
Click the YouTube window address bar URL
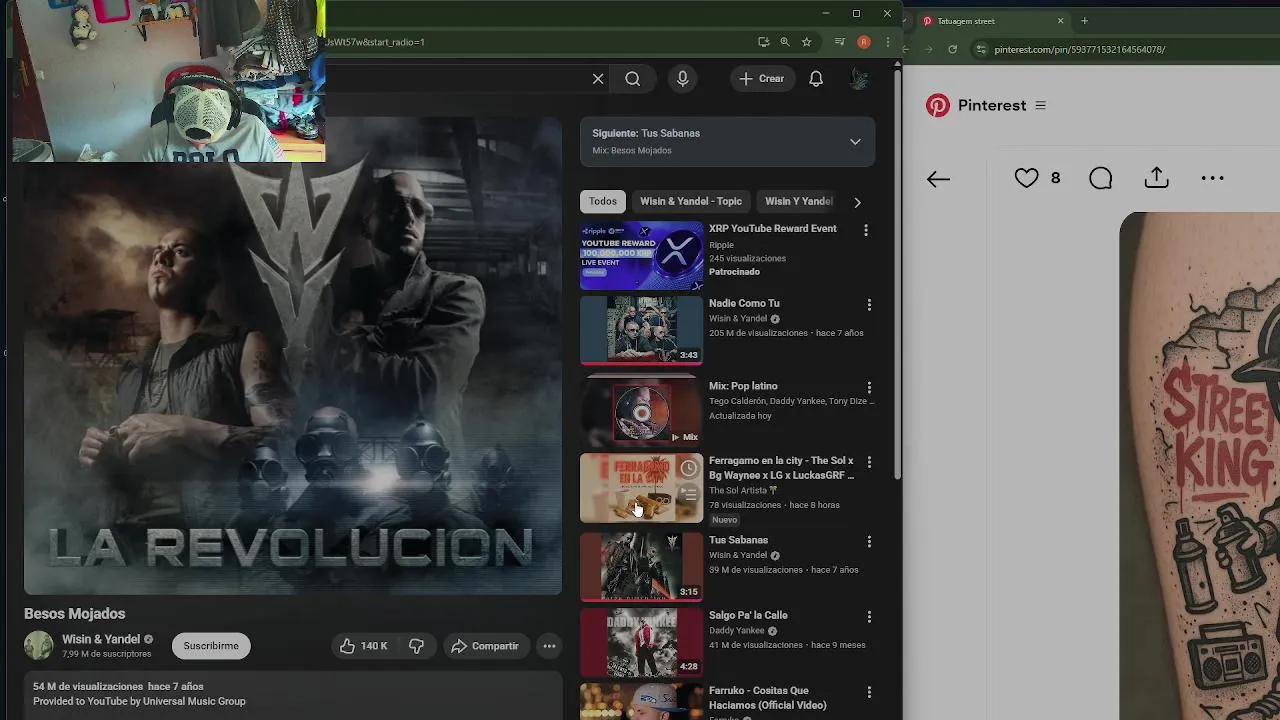(x=375, y=42)
